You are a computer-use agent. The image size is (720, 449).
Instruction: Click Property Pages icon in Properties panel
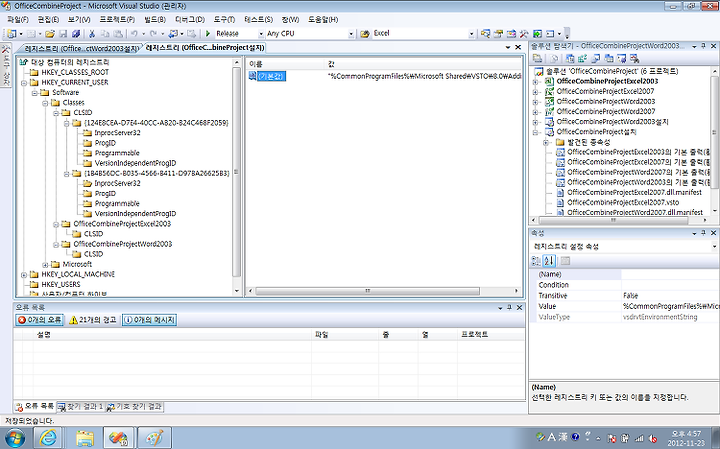[565, 261]
